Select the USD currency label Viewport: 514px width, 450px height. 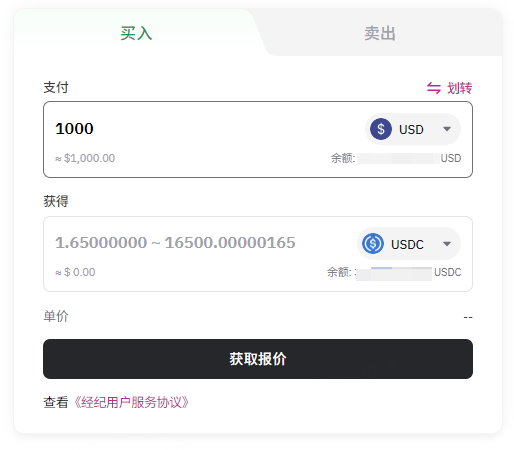point(411,129)
